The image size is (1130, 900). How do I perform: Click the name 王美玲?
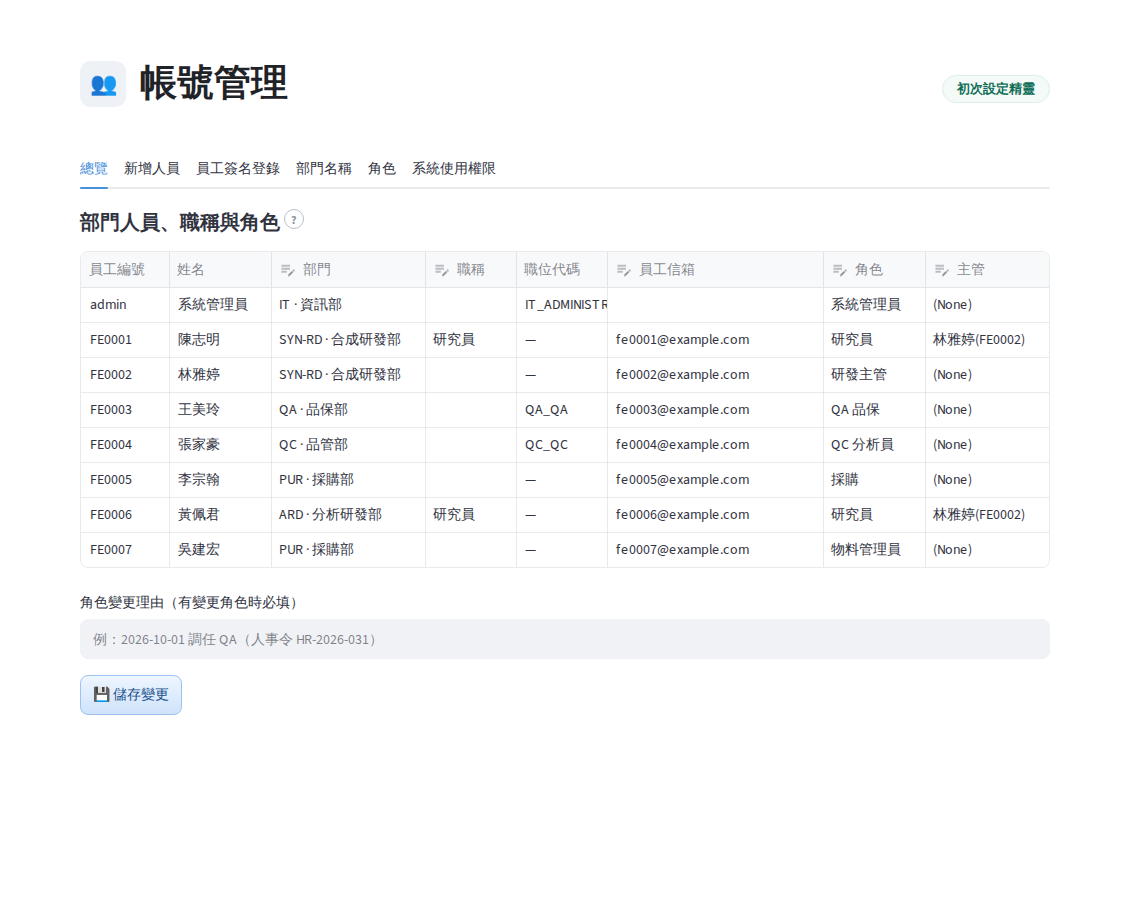coord(221,410)
